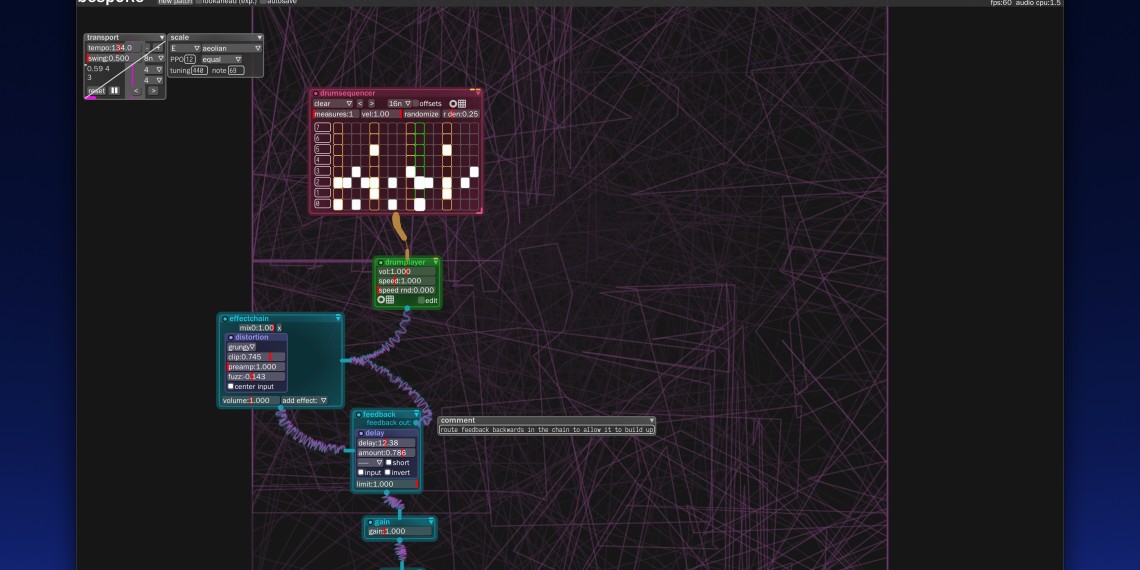Viewport: 1140px width, 570px height.
Task: Open the gain module triangle menu
Action: pyautogui.click(x=431, y=522)
